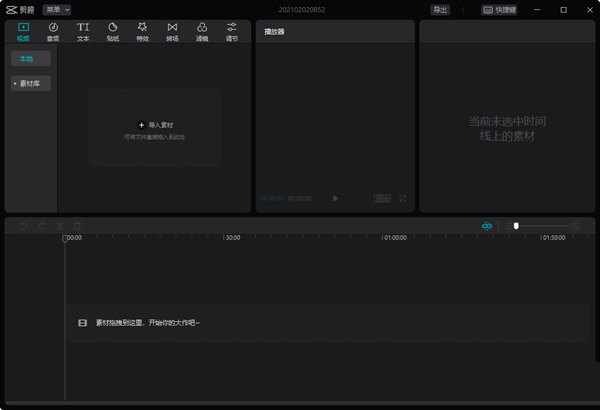600x410 pixels.
Task: Open the 滤镜 (Filter) tab
Action: click(x=202, y=31)
